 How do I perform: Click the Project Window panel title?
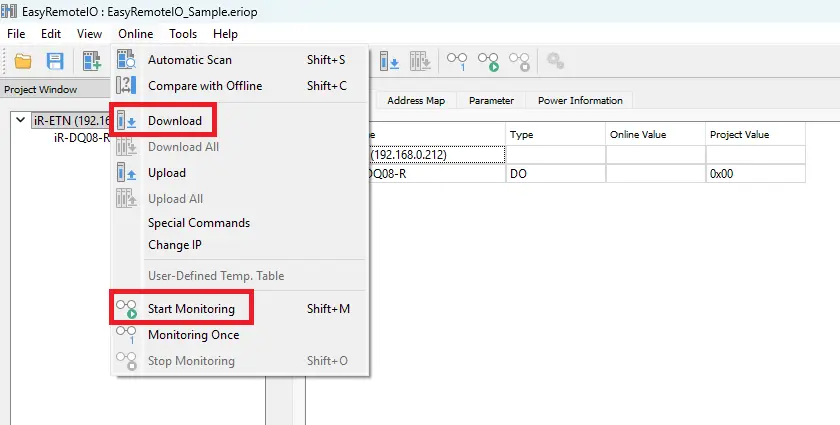(x=41, y=90)
